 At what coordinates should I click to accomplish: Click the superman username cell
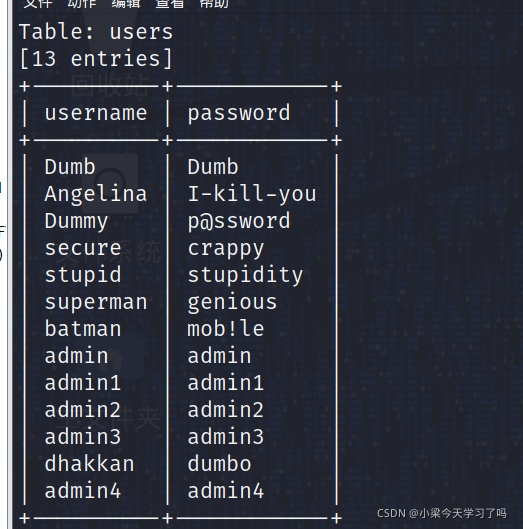coord(96,303)
